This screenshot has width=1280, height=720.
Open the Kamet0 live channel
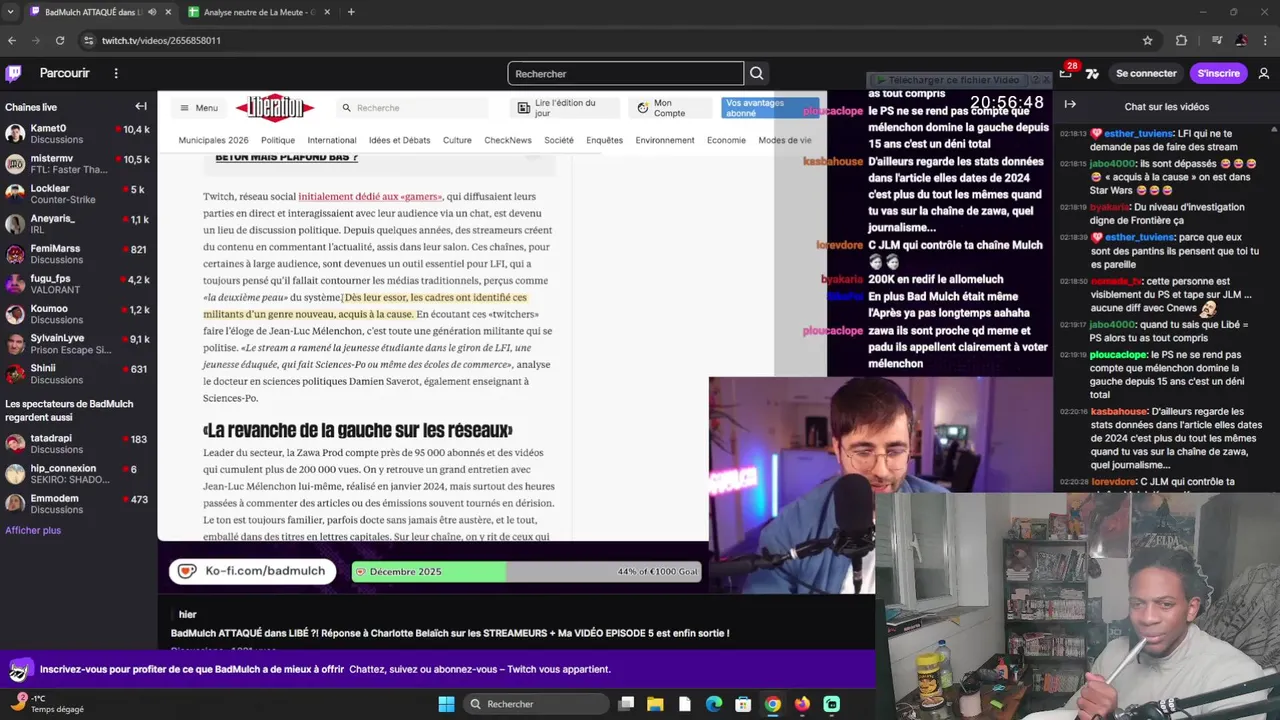pos(78,134)
